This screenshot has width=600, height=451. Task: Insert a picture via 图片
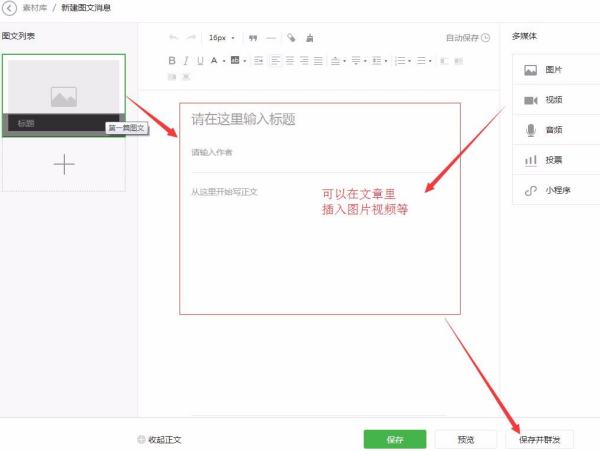556,70
